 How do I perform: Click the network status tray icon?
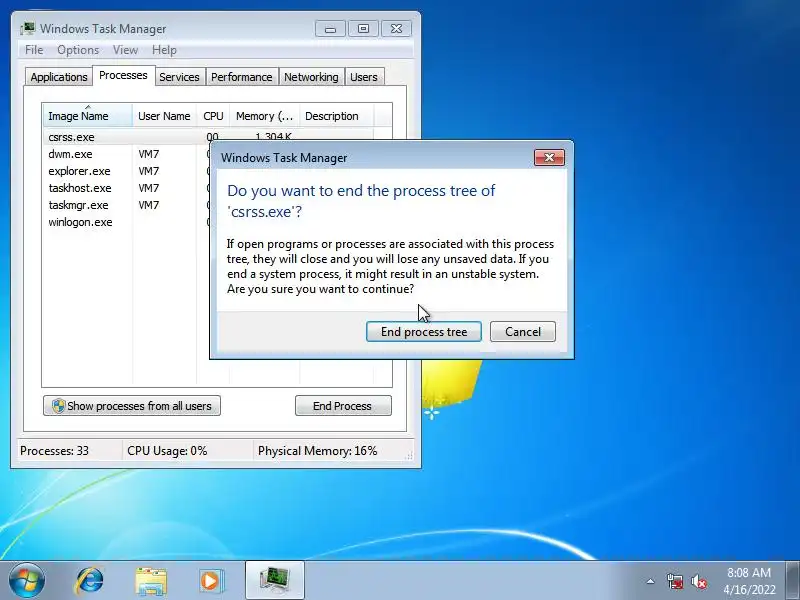pyautogui.click(x=674, y=581)
